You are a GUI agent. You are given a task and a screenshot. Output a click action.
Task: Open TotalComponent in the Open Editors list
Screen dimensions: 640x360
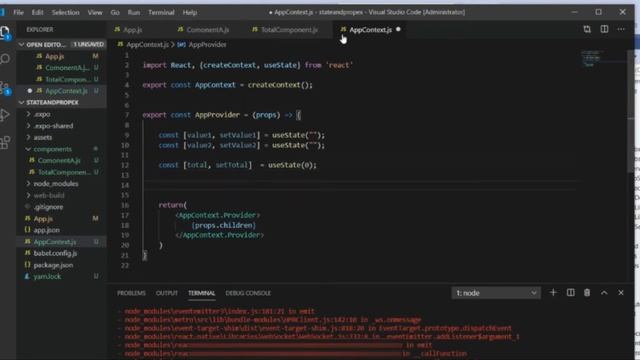(x=61, y=79)
